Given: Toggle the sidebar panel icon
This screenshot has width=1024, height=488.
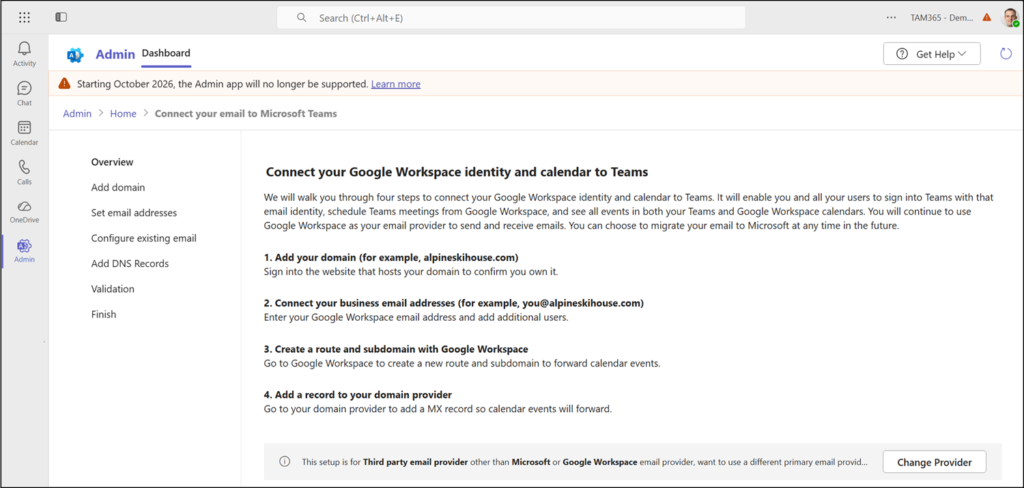Looking at the screenshot, I should 61,18.
